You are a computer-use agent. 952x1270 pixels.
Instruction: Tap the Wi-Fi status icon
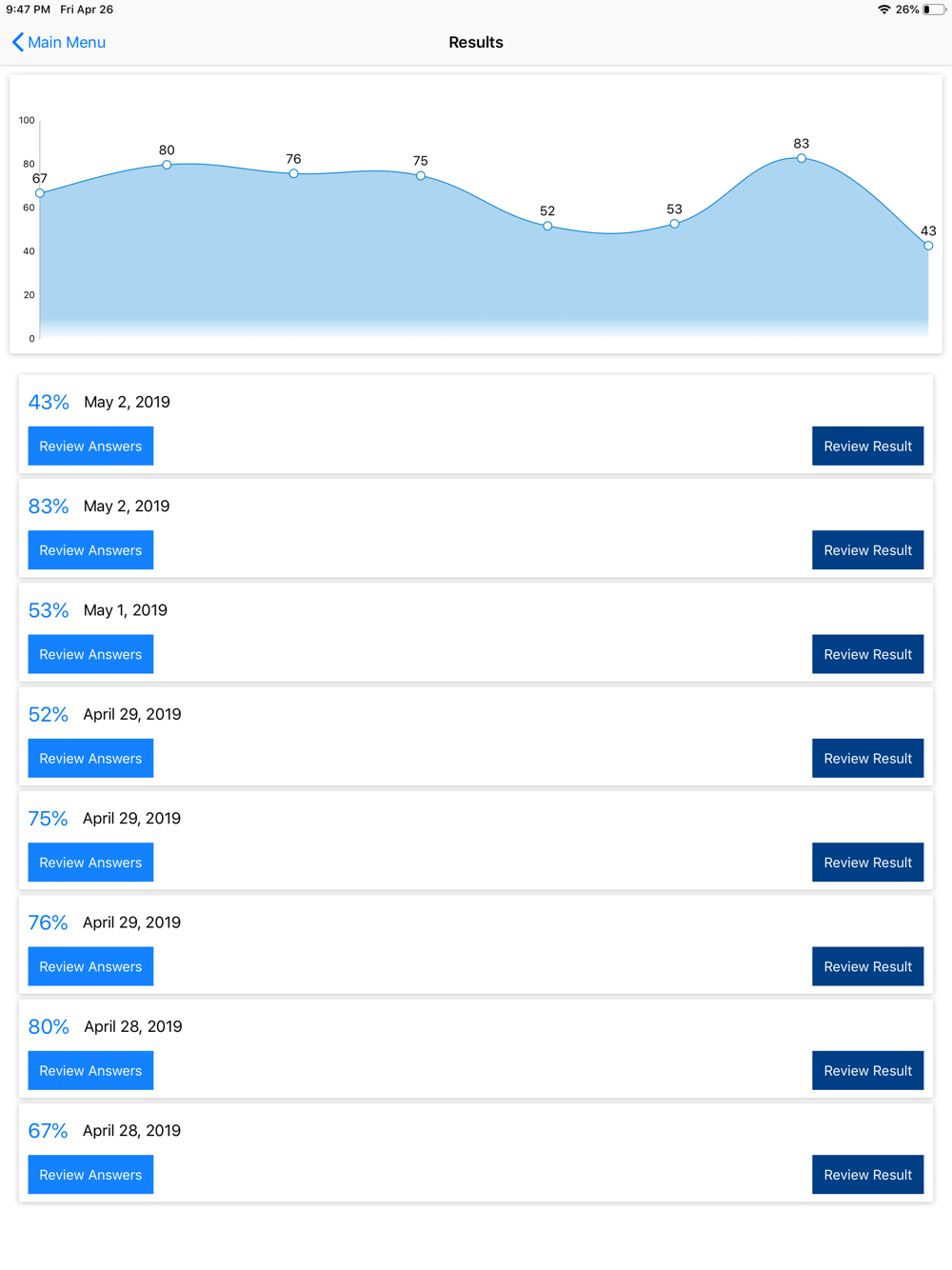tap(883, 10)
